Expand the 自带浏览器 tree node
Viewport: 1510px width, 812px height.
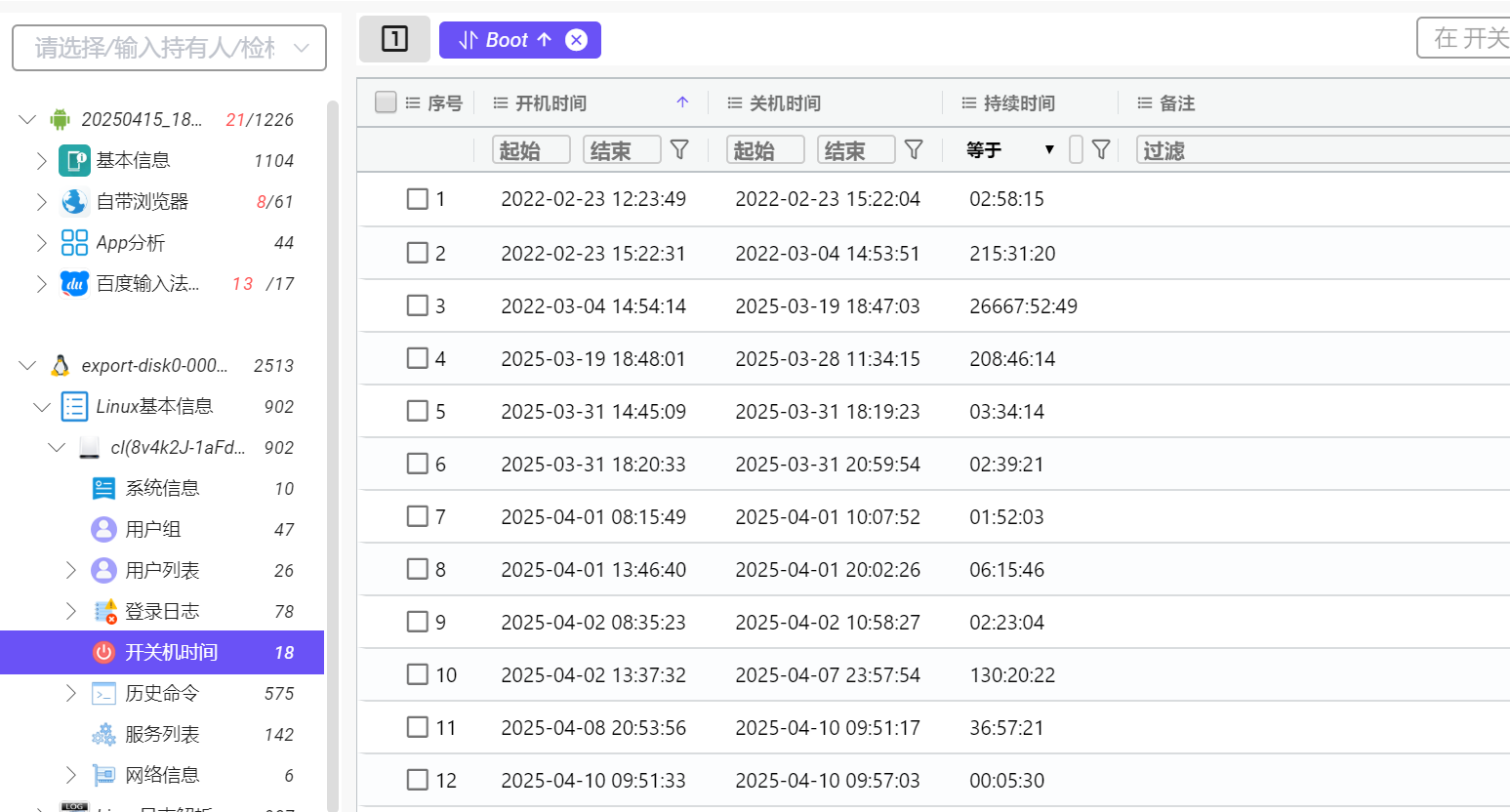pyautogui.click(x=41, y=201)
